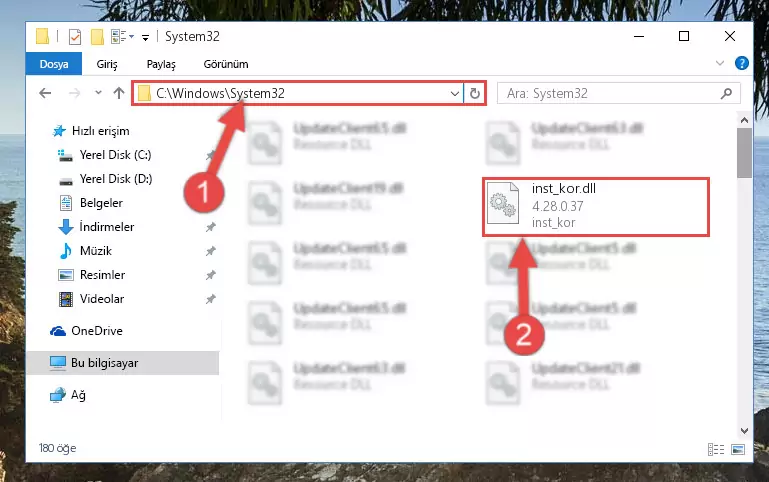Open the Help question mark icon

coord(742,63)
